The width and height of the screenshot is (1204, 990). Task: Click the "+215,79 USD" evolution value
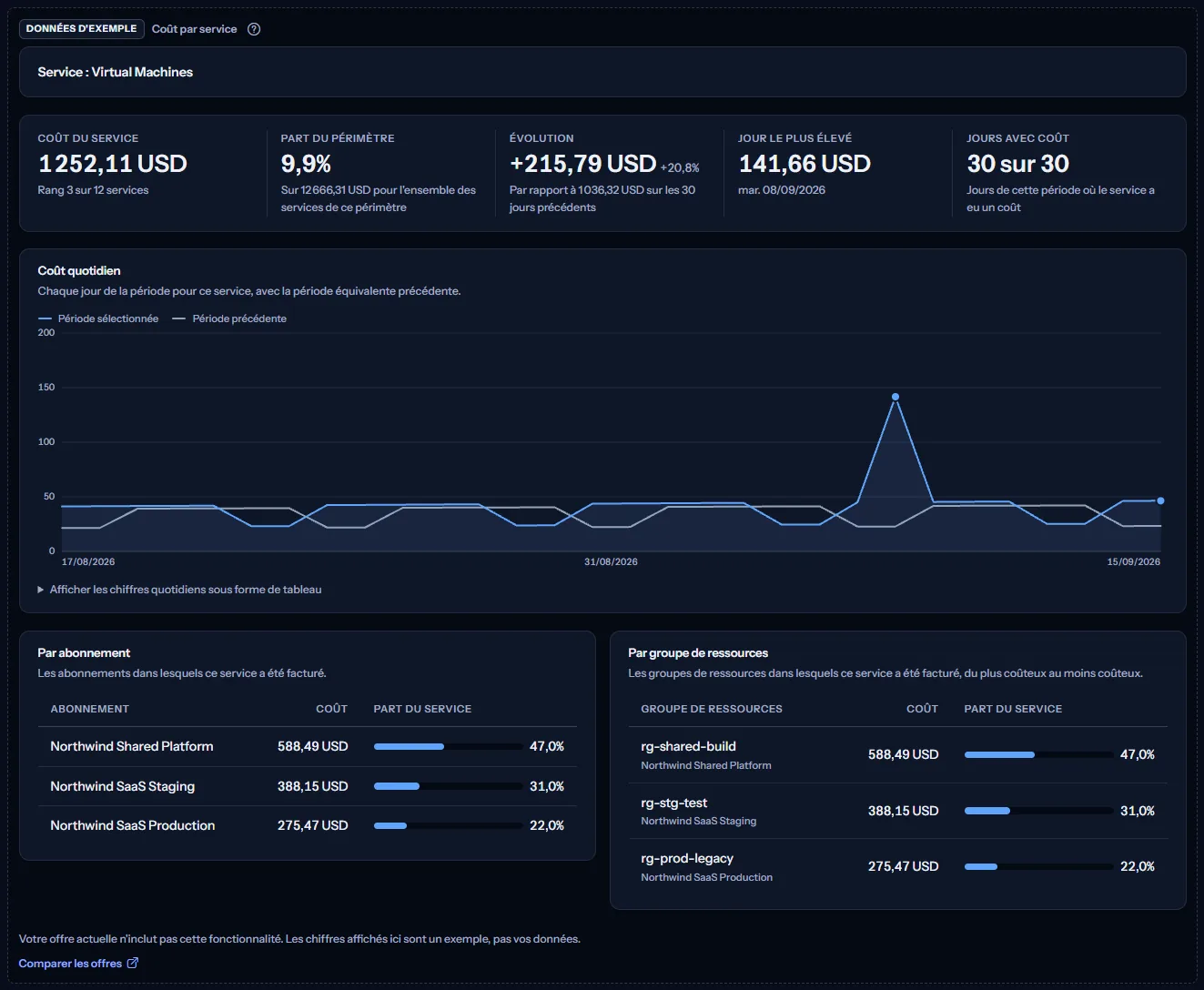582,164
